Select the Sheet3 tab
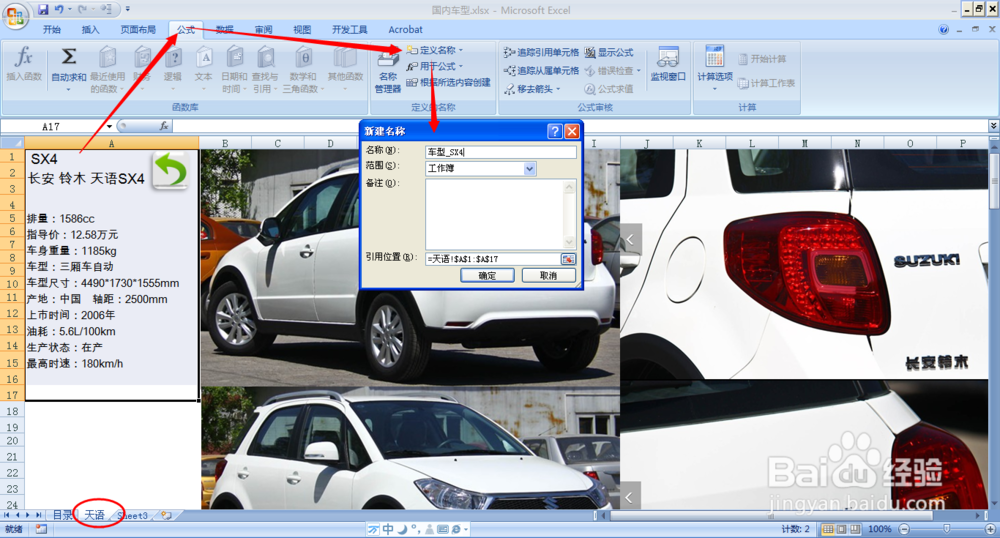Screen dimensions: 1000x538 [x=133, y=515]
